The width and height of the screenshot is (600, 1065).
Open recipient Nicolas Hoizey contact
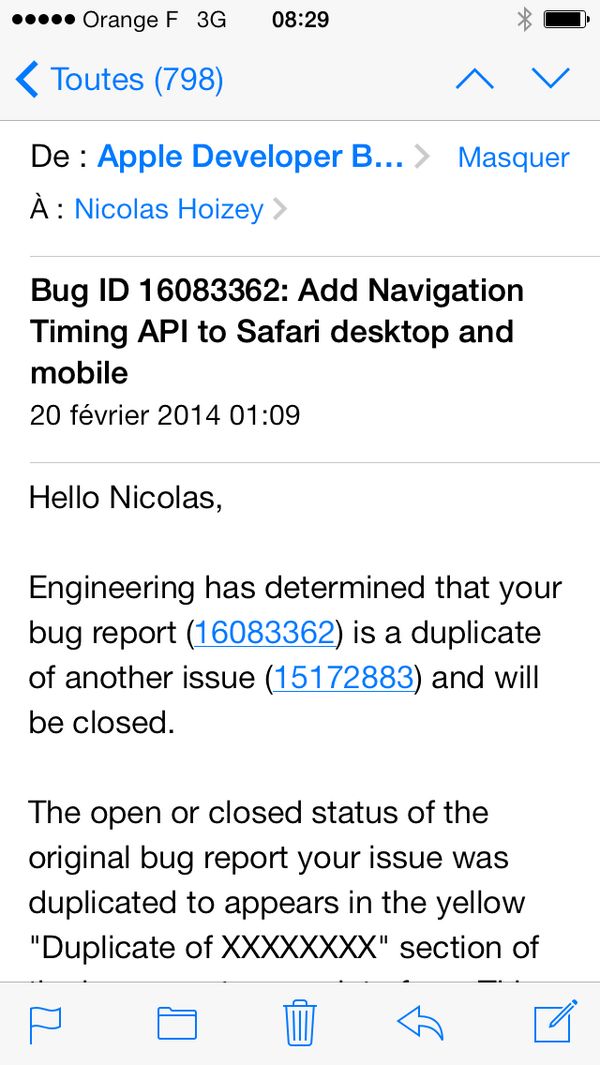tap(169, 209)
